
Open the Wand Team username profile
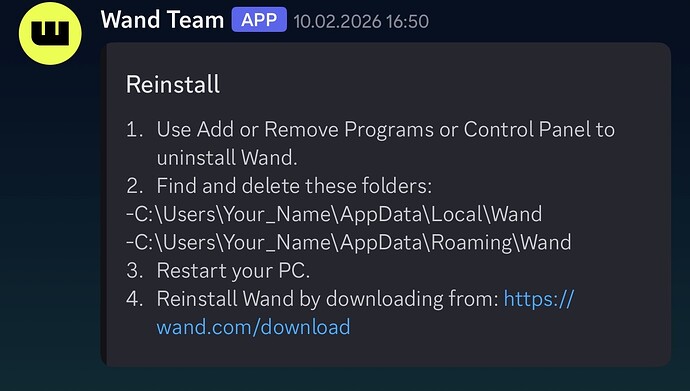pos(162,20)
